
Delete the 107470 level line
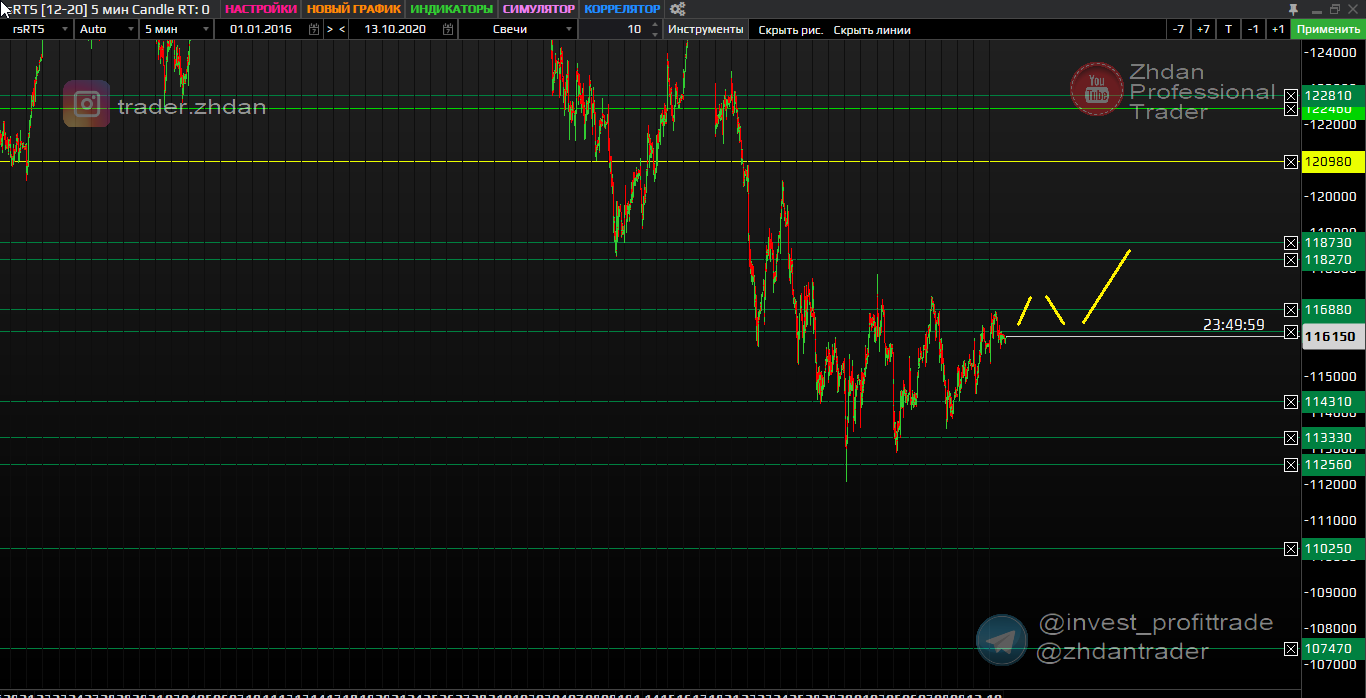pyautogui.click(x=1291, y=649)
